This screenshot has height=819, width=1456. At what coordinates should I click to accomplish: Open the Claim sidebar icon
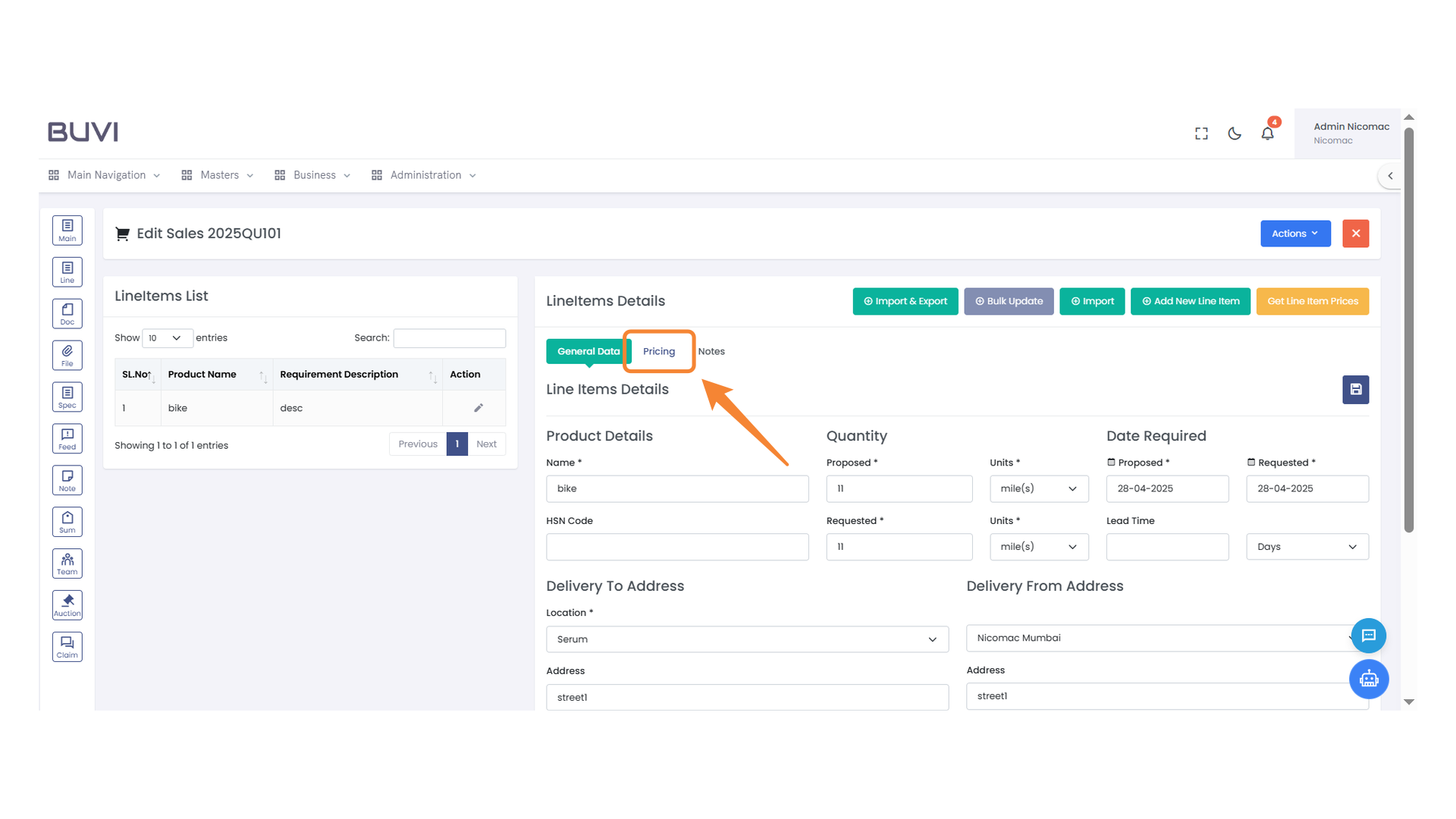(x=67, y=647)
